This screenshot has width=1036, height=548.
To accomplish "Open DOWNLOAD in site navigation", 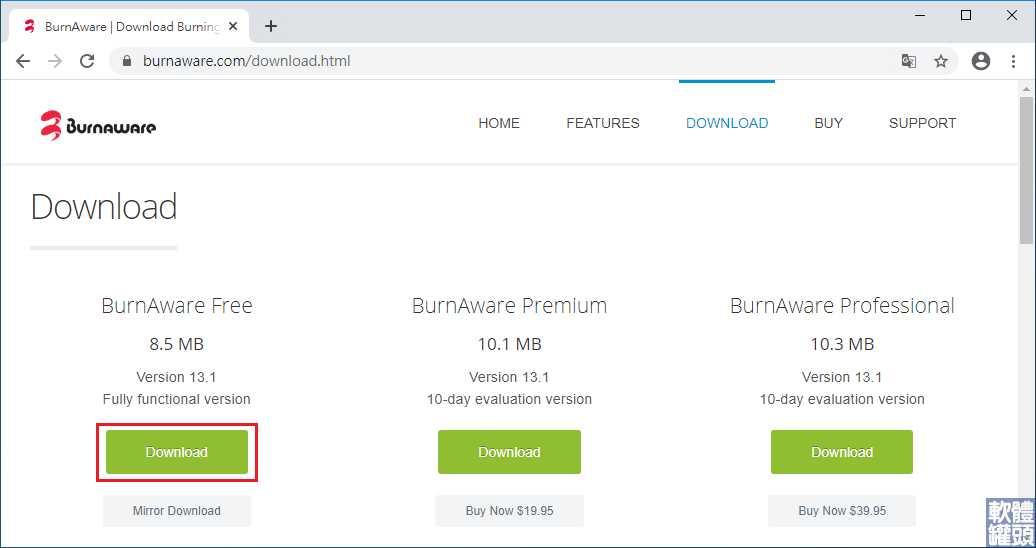I will pos(727,123).
